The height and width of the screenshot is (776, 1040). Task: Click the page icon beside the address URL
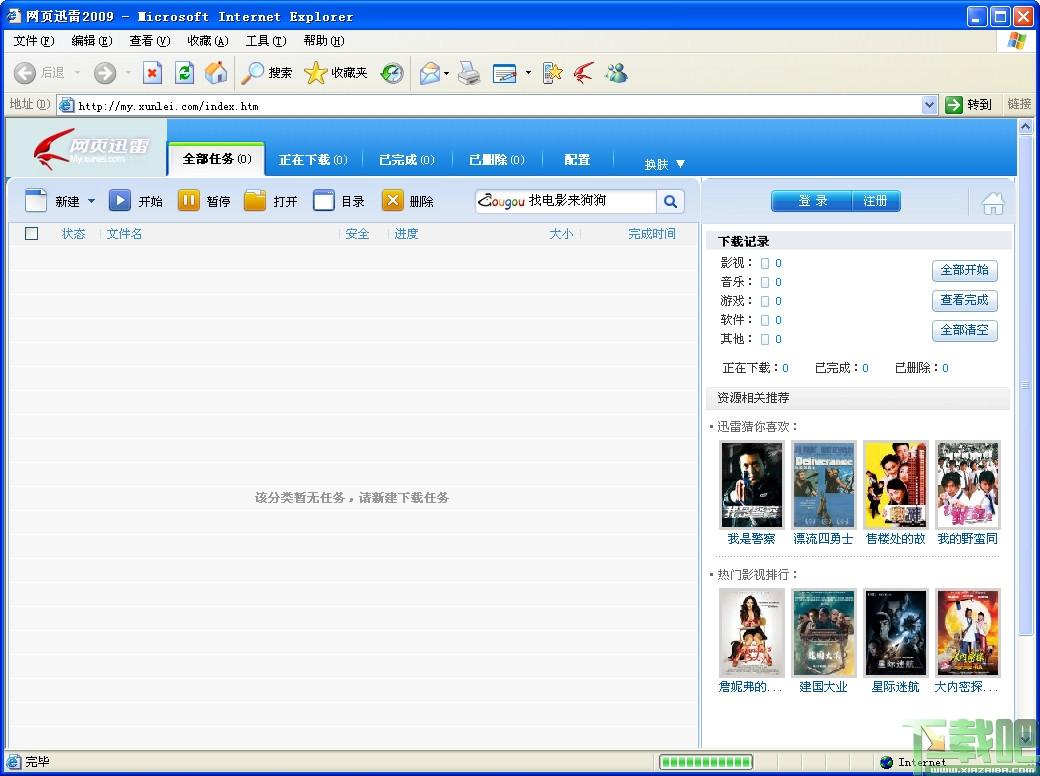66,105
